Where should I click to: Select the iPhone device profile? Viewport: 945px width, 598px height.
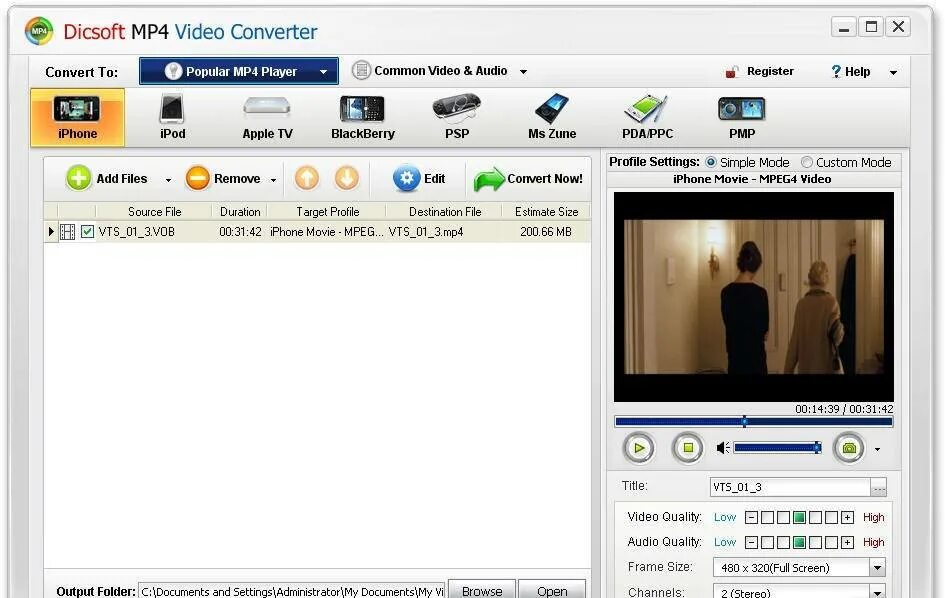pos(77,117)
